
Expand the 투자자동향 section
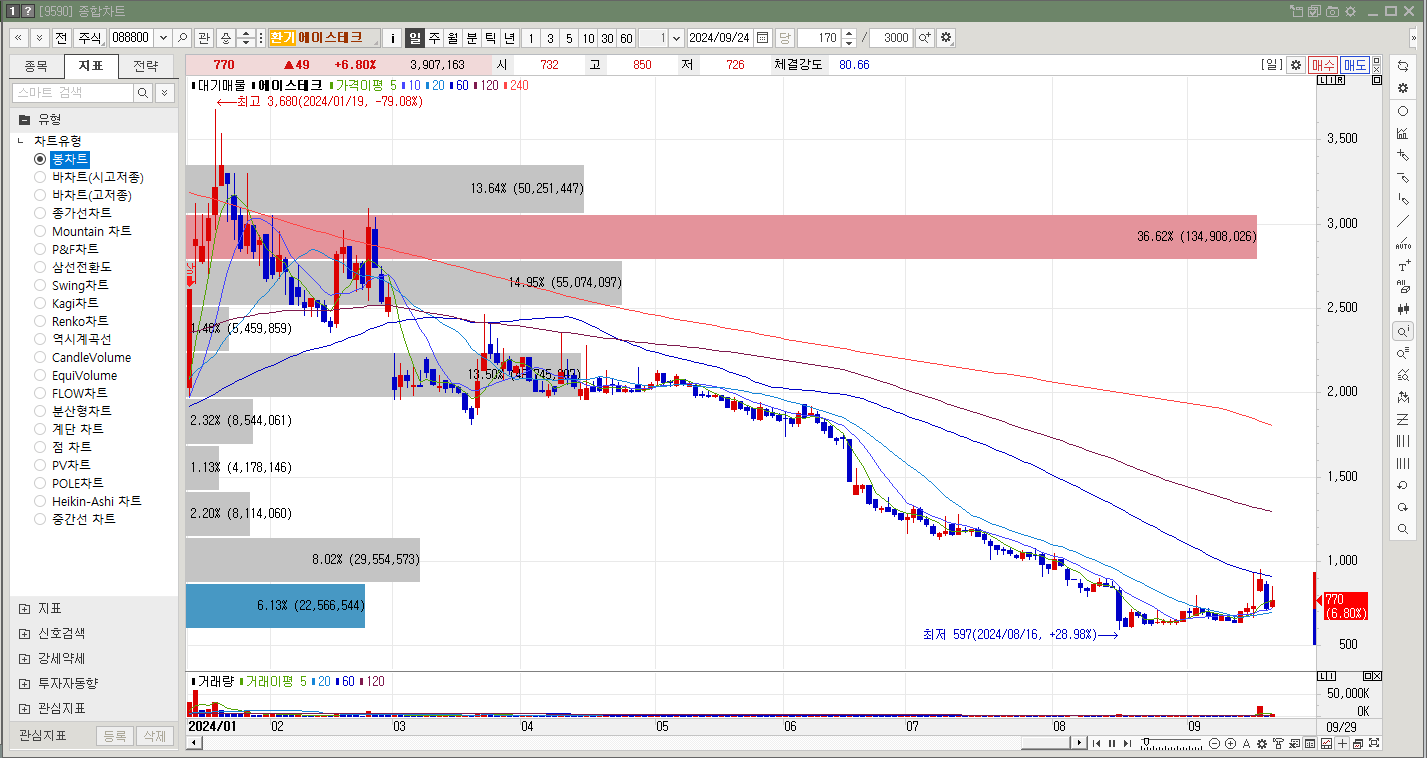coord(24,683)
